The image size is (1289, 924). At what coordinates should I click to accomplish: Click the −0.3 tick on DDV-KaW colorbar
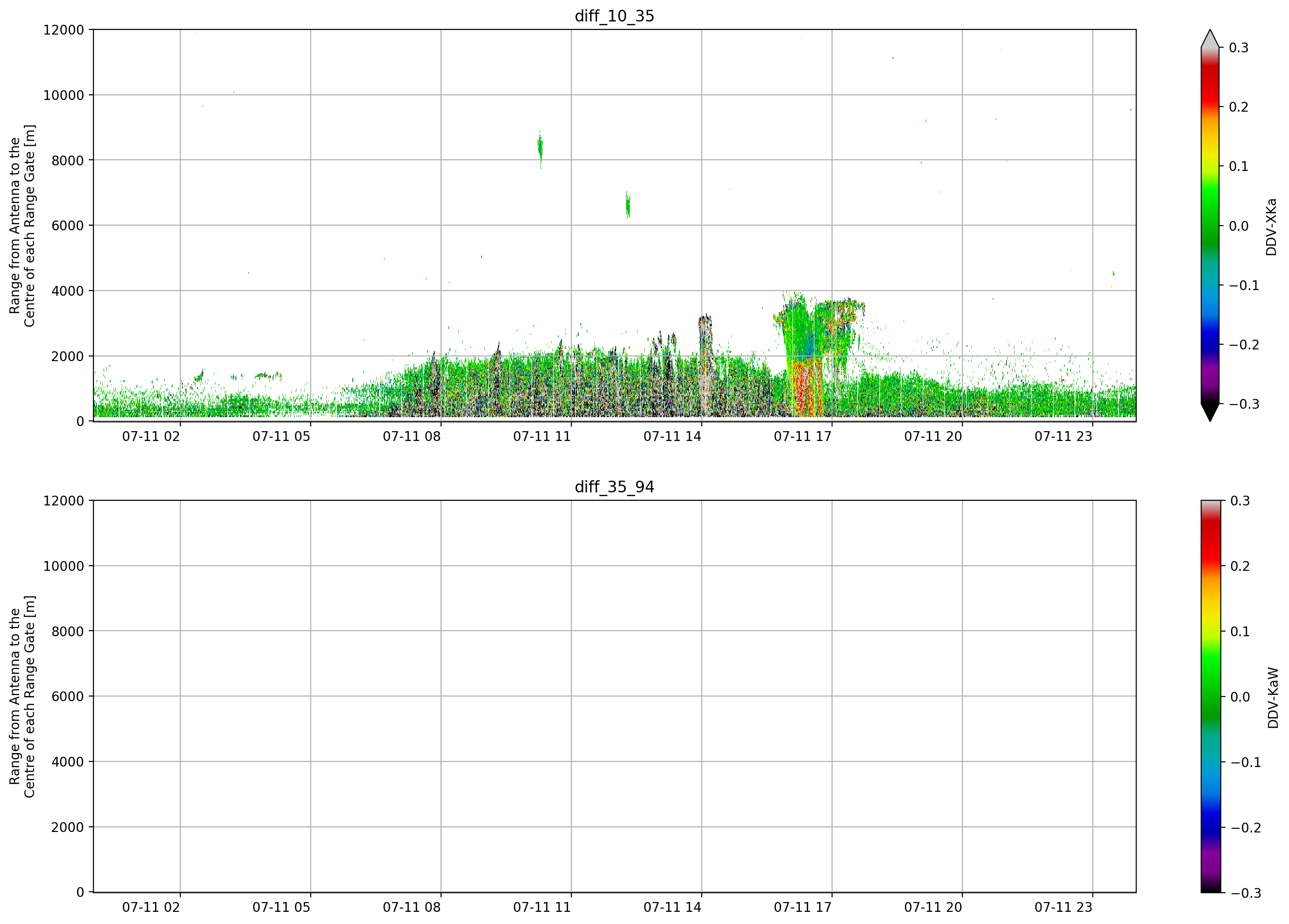[x=1245, y=893]
